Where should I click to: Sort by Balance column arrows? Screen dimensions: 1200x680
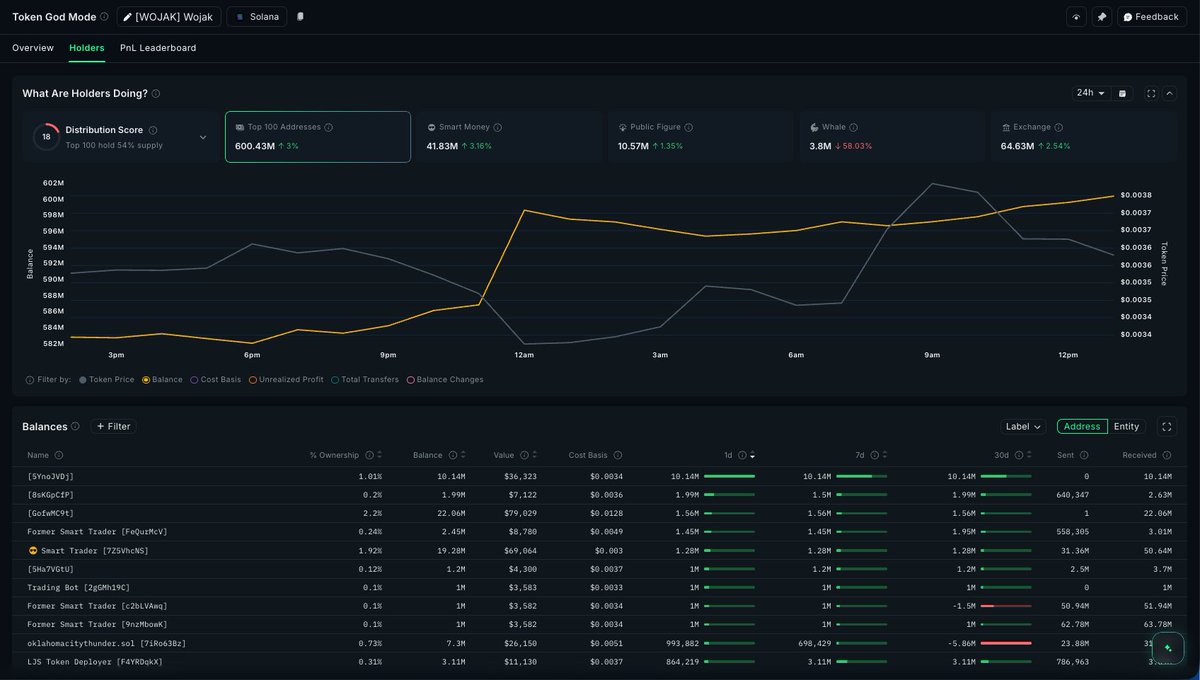(463, 455)
